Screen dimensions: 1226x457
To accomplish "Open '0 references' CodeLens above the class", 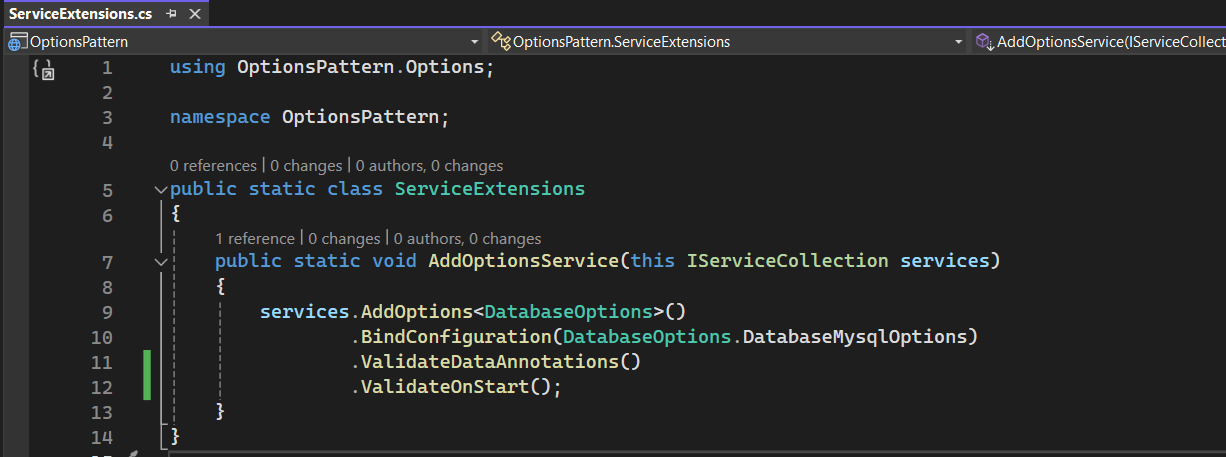I will pos(214,166).
